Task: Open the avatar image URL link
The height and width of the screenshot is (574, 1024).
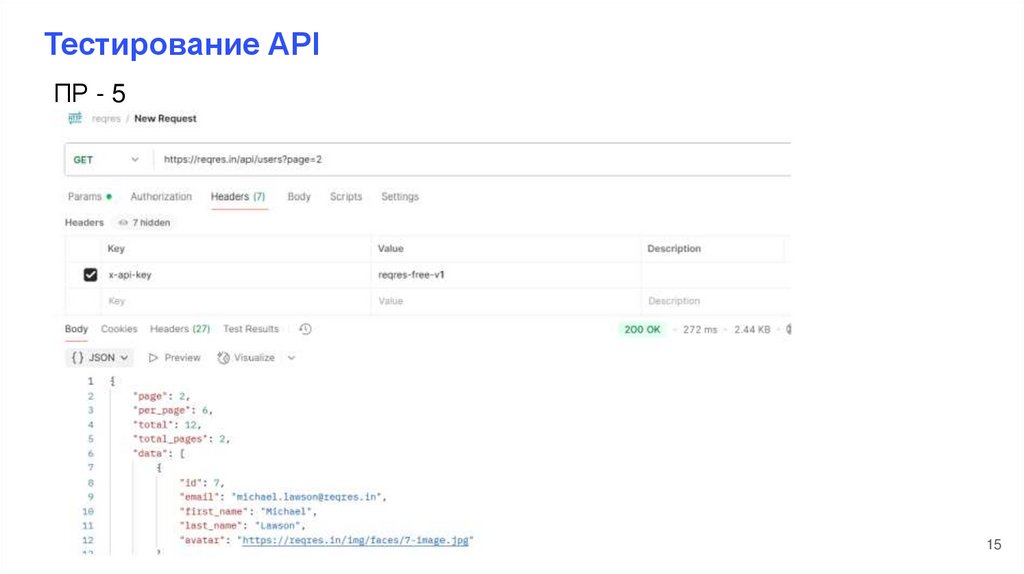Action: click(354, 541)
